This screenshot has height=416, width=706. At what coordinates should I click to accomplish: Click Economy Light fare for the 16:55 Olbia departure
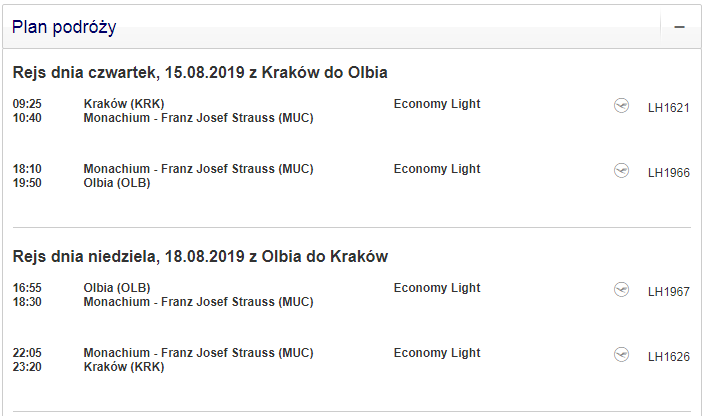[437, 288]
